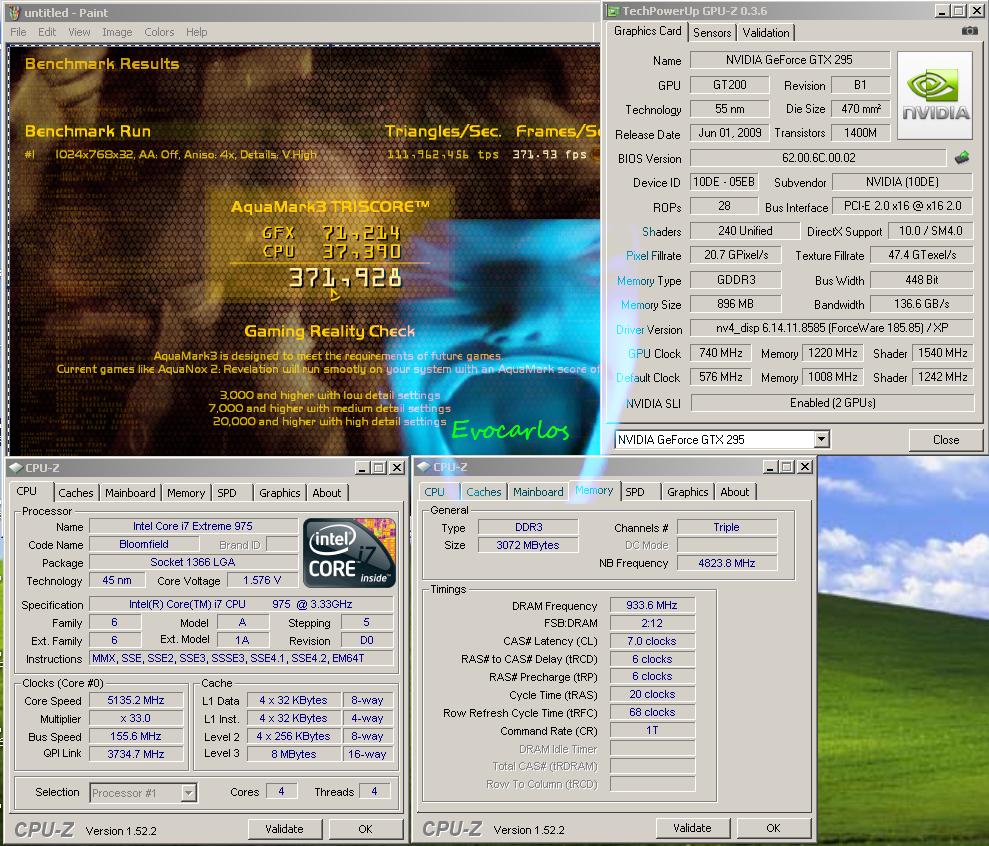989x846 pixels.
Task: Click the CPU name Intel Core i7 Extreme 975
Action: [193, 526]
